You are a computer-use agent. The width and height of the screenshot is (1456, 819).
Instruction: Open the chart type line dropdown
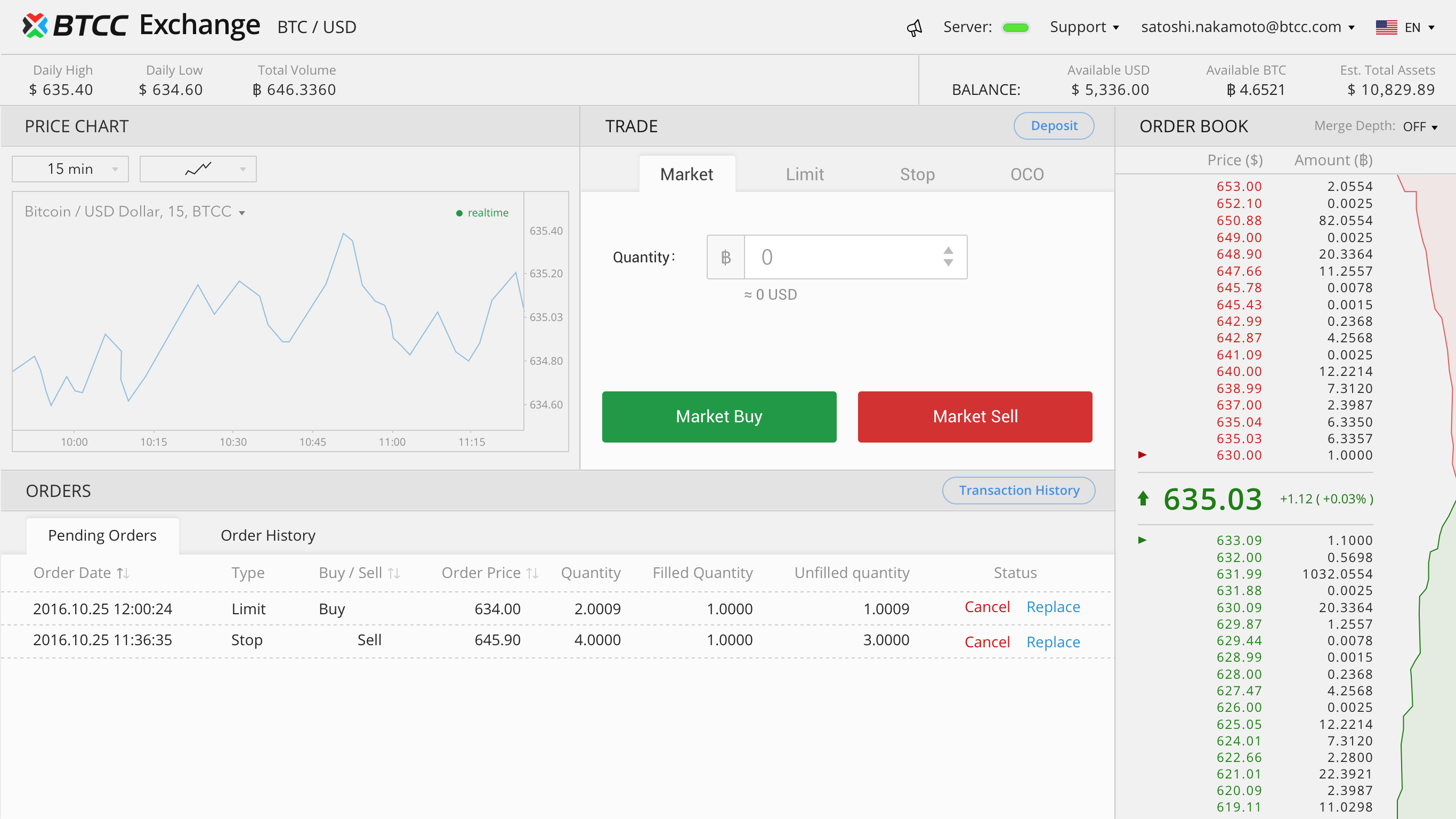click(x=198, y=169)
